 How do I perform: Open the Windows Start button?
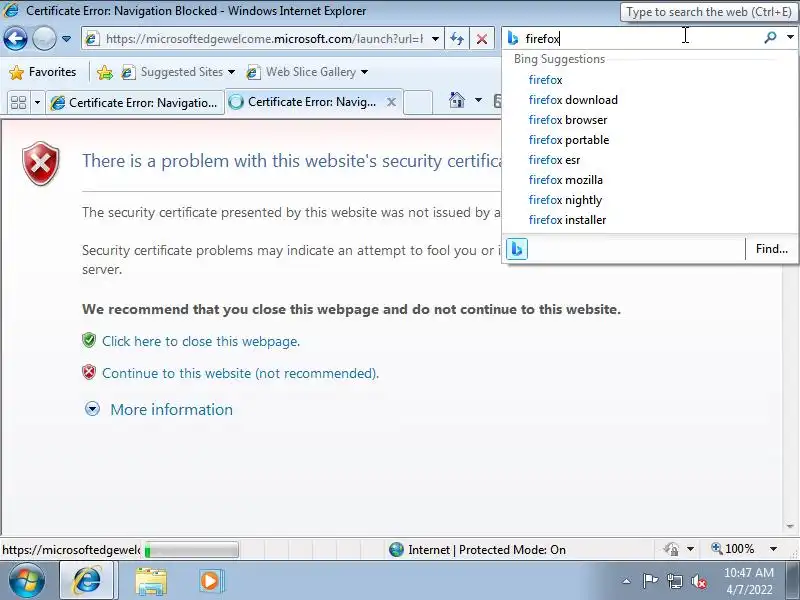tap(27, 581)
